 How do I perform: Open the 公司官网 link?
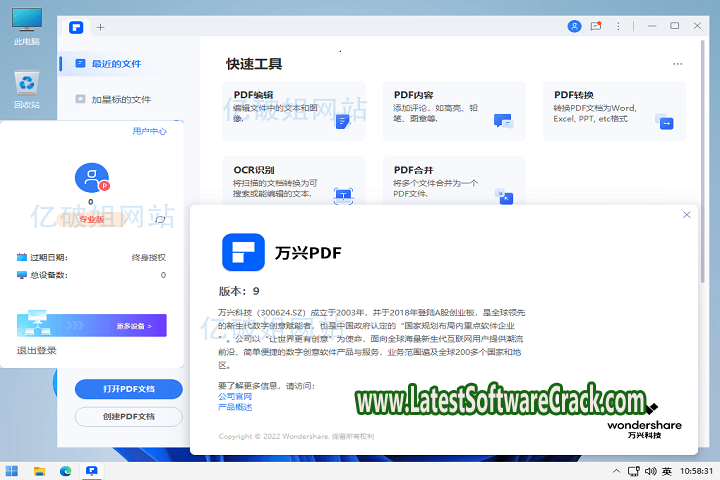click(x=236, y=396)
